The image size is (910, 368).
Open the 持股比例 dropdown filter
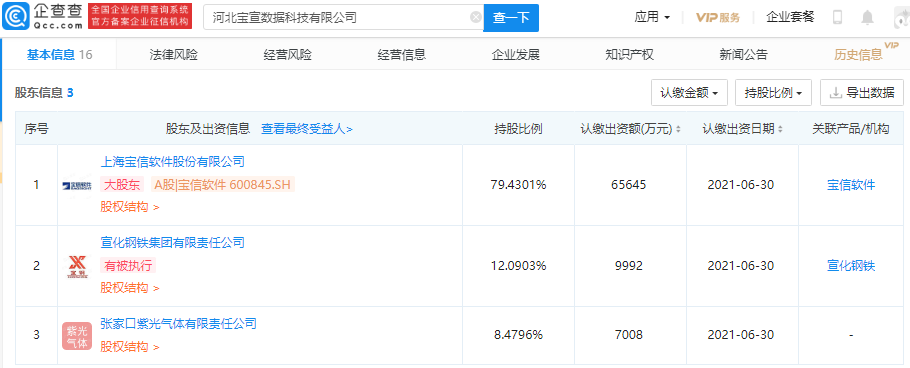click(x=773, y=93)
